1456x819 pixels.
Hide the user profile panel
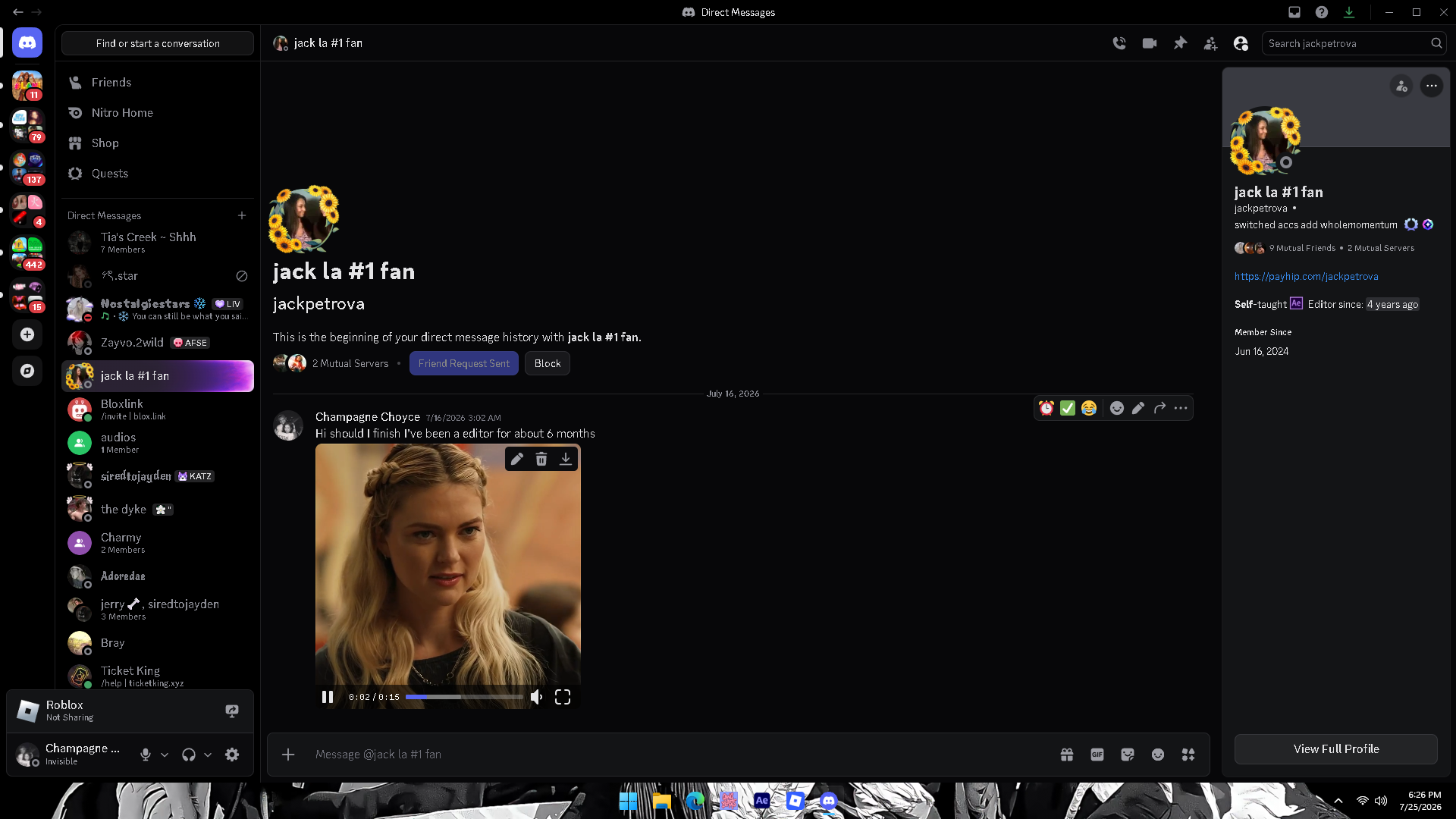pyautogui.click(x=1241, y=43)
